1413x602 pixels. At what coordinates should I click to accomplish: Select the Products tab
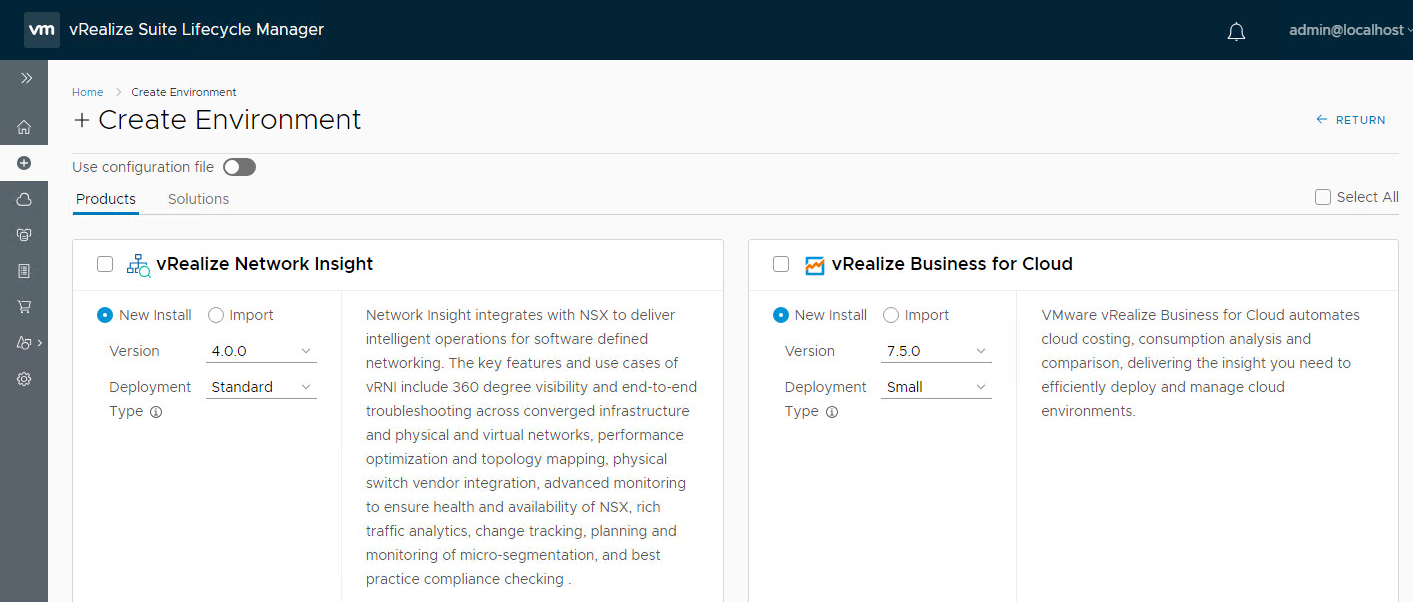coord(106,199)
